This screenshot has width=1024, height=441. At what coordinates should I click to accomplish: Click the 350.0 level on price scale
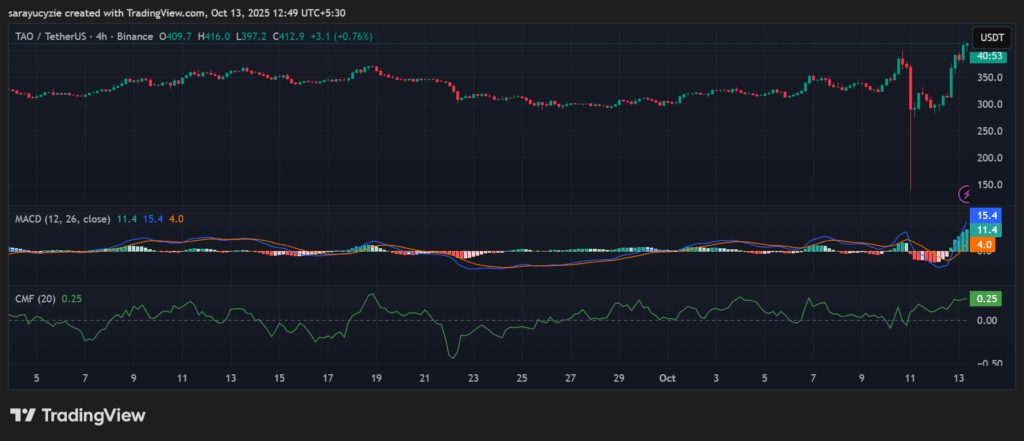tap(989, 78)
